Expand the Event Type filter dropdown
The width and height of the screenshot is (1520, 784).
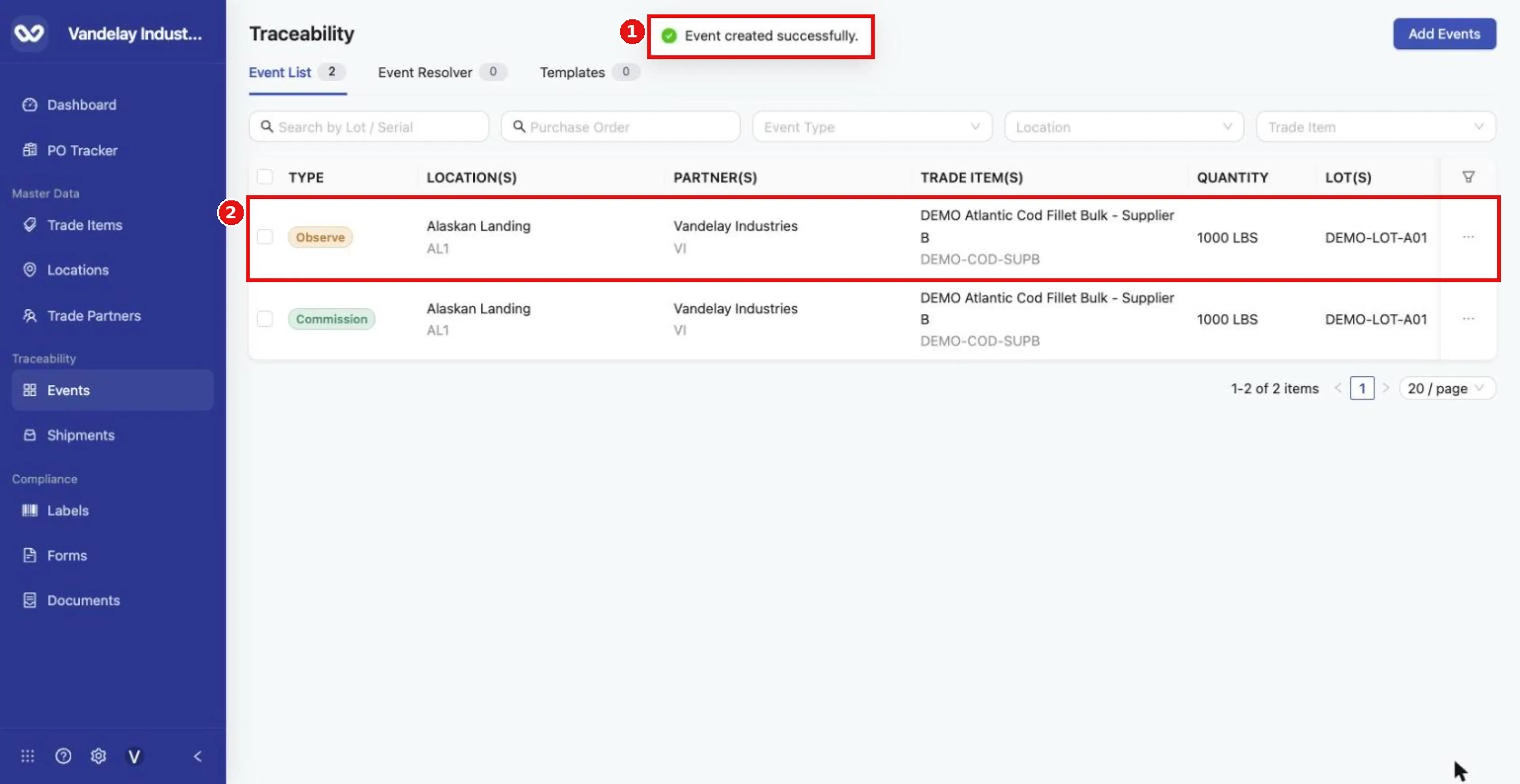pos(872,126)
